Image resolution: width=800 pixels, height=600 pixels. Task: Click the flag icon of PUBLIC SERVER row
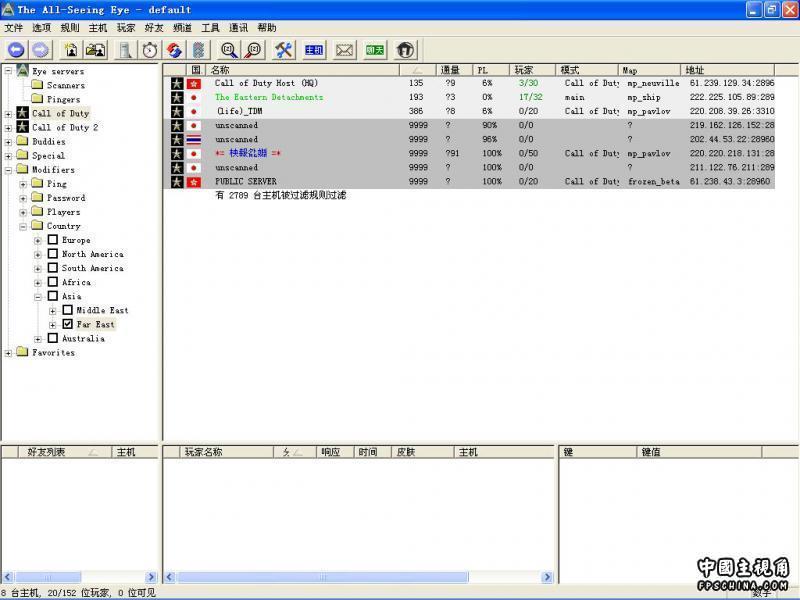(194, 182)
